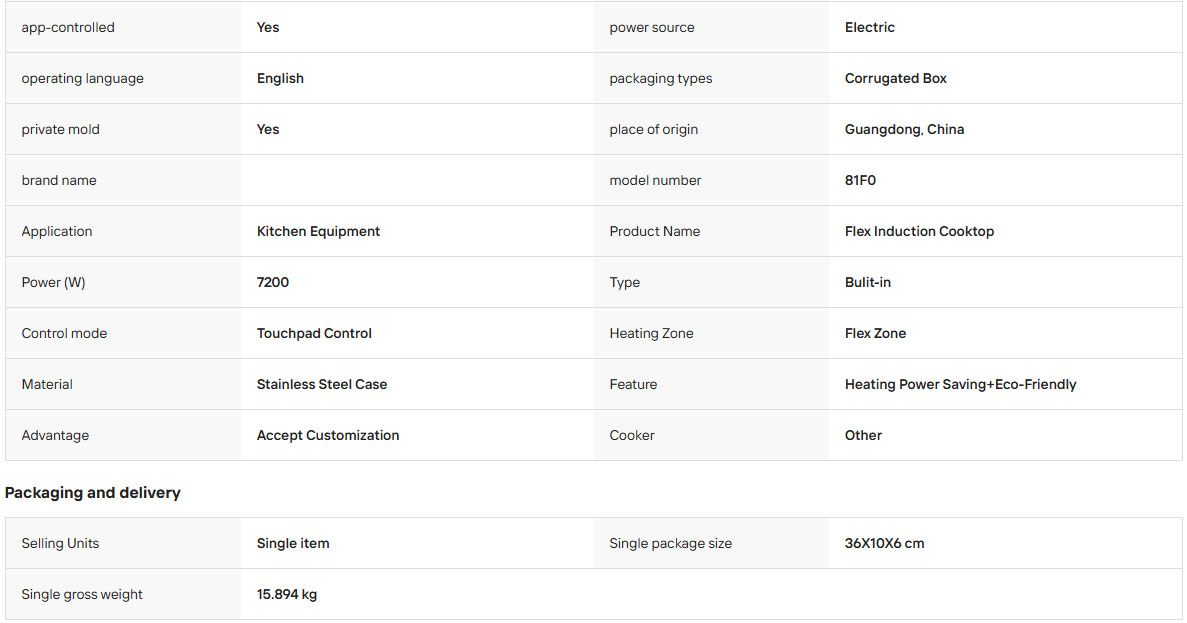Click the model number value 81F0
1187x623 pixels.
pyautogui.click(x=860, y=180)
